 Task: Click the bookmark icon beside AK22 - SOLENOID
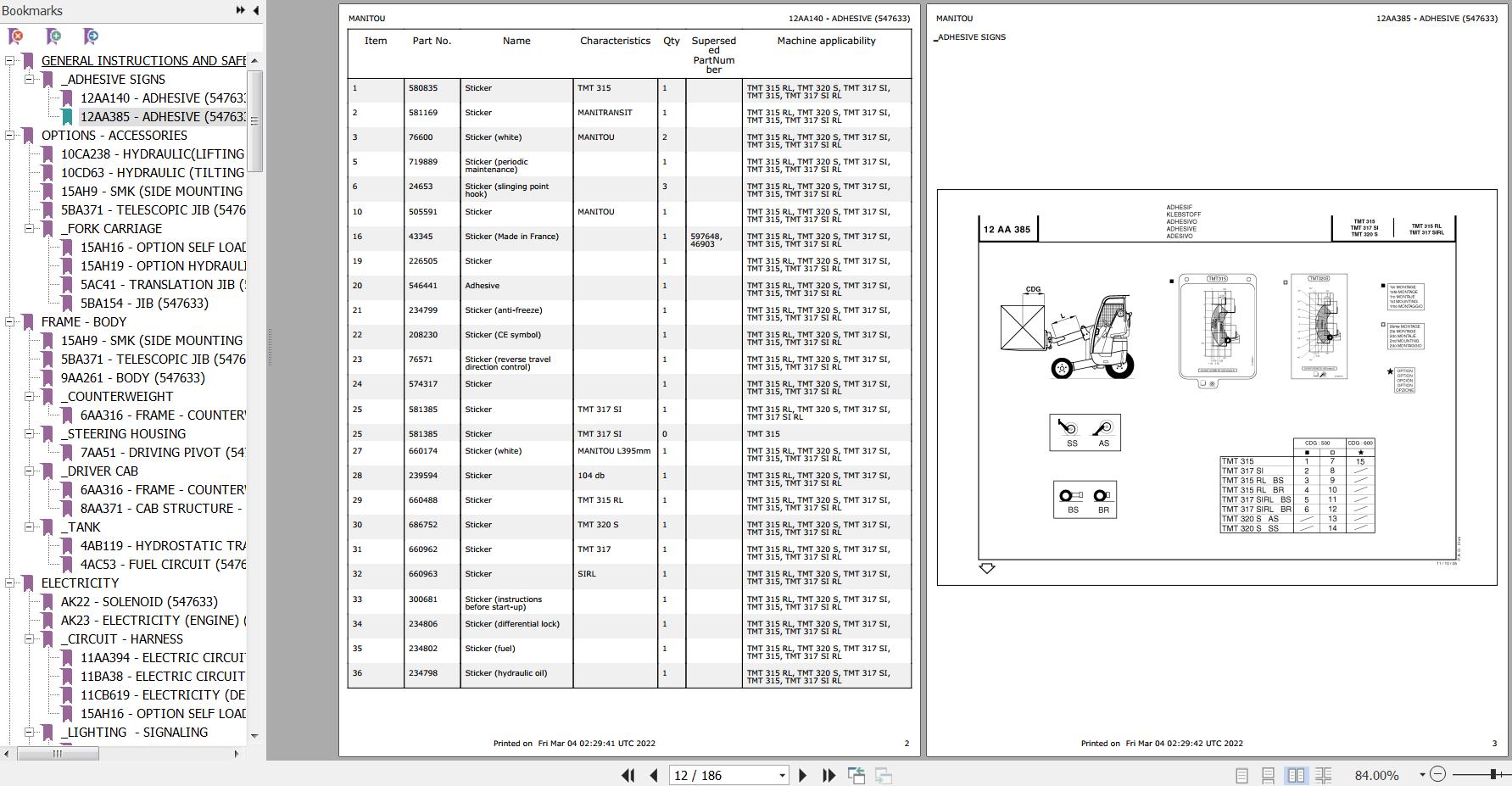(x=47, y=602)
